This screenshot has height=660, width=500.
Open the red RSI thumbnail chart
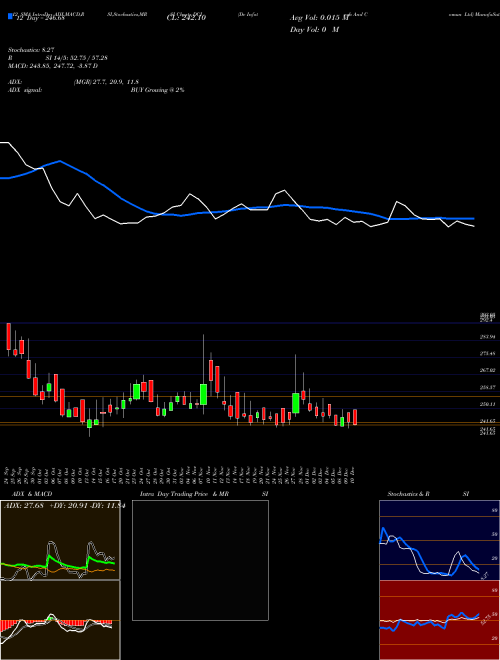point(439,620)
